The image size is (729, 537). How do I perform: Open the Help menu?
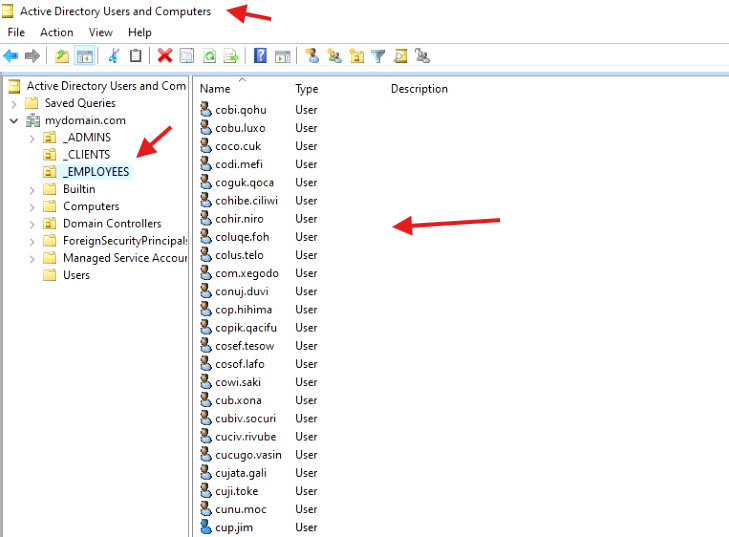(x=139, y=33)
